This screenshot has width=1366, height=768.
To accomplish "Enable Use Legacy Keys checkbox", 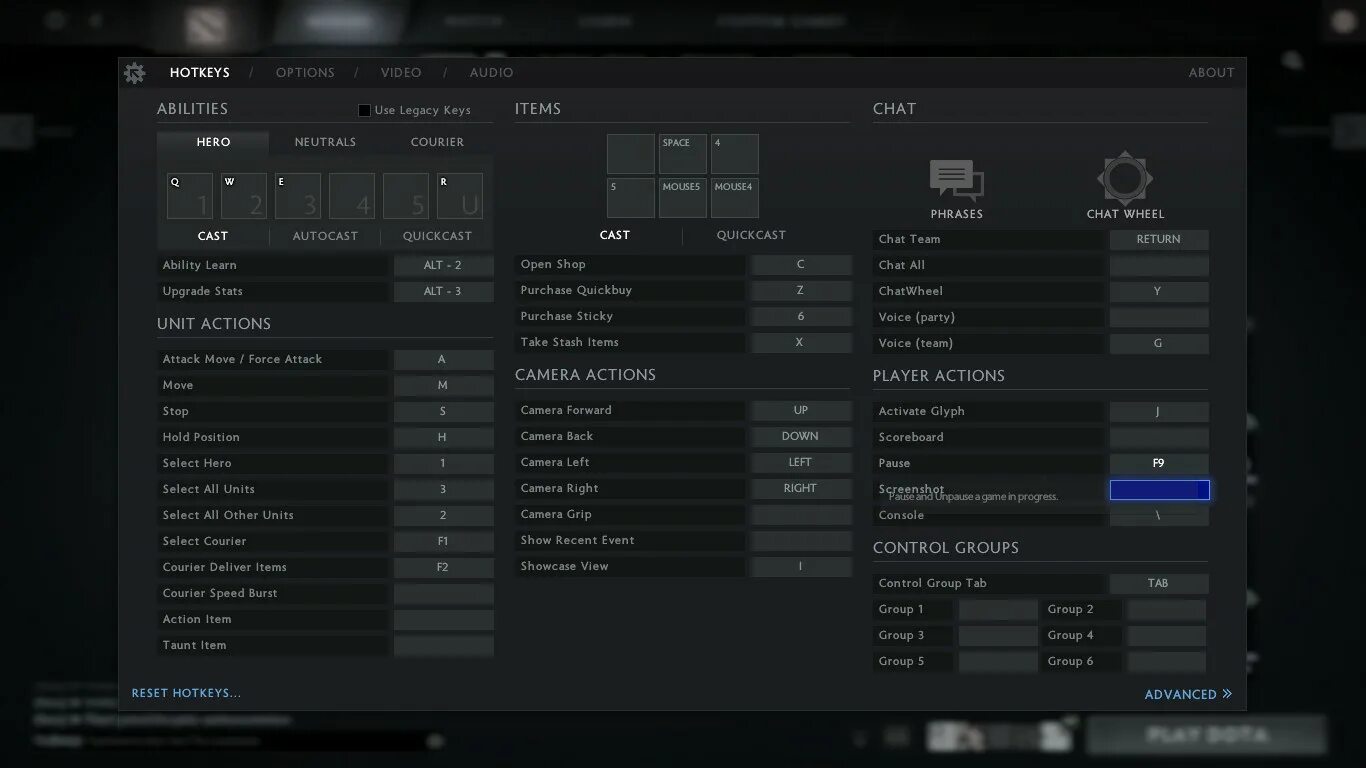I will pos(364,110).
